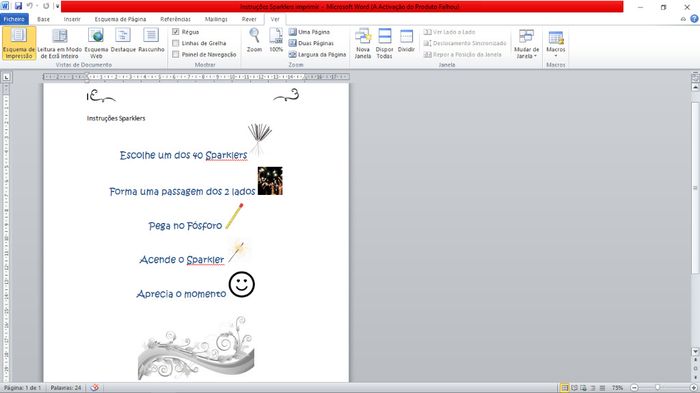Switch to the Referências tab
The image size is (700, 393).
click(175, 19)
